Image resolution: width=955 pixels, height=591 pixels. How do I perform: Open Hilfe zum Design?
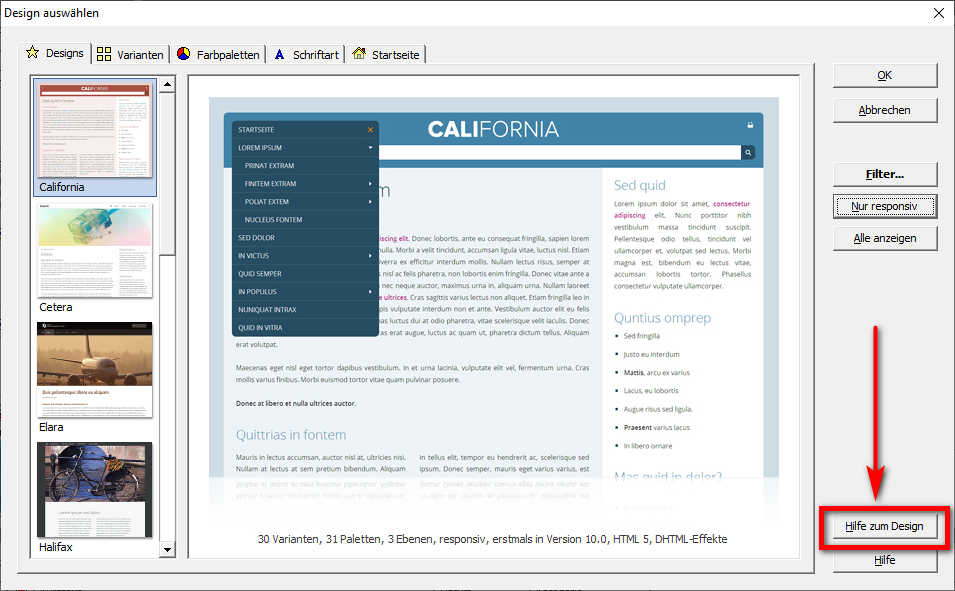pos(885,527)
